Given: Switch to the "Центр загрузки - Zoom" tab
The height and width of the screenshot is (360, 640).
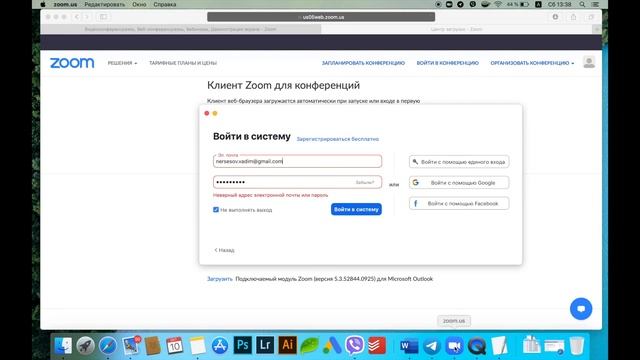Looking at the screenshot, I should 456,29.
